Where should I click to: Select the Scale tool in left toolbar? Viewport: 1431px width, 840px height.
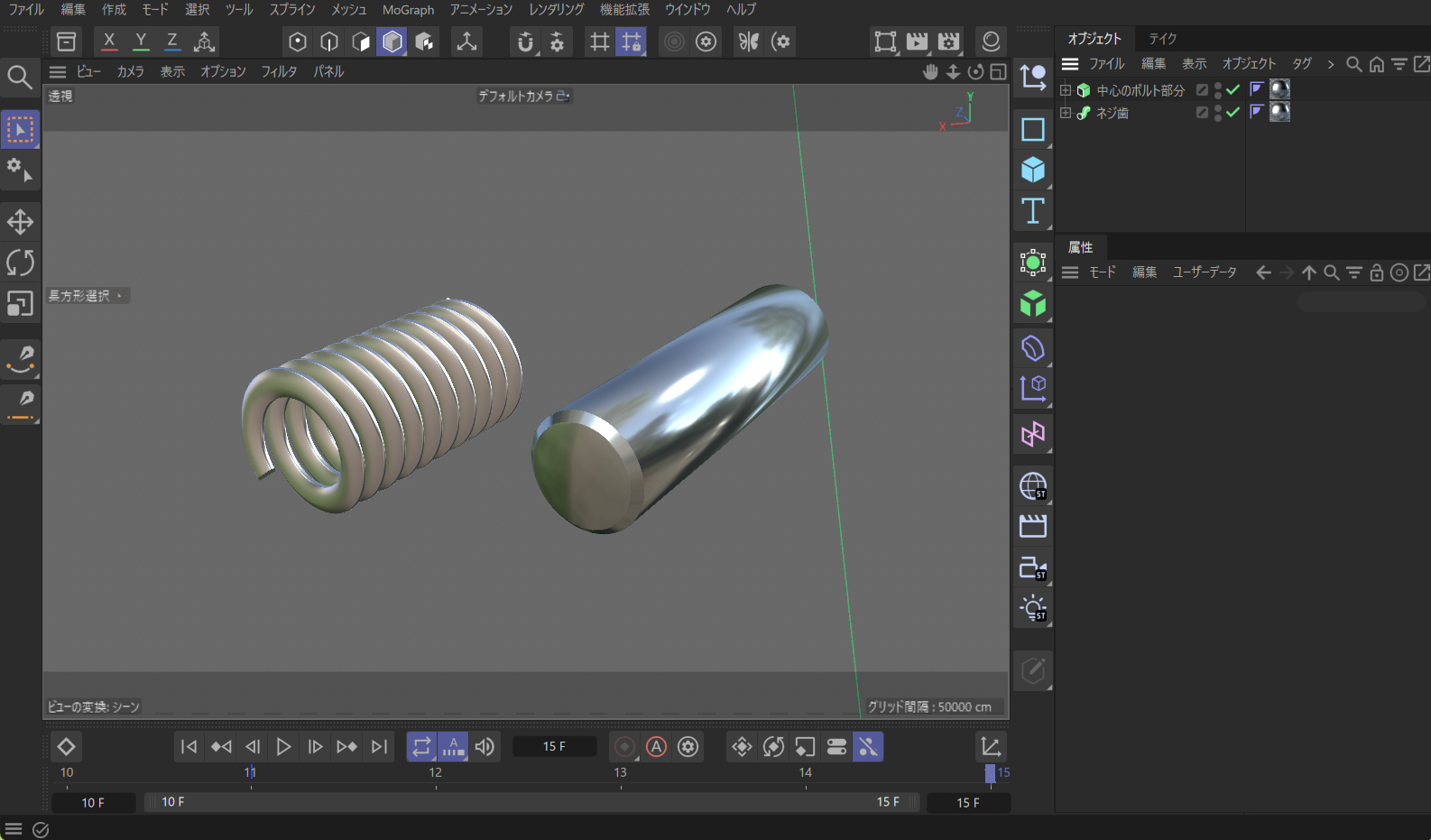pyautogui.click(x=20, y=304)
